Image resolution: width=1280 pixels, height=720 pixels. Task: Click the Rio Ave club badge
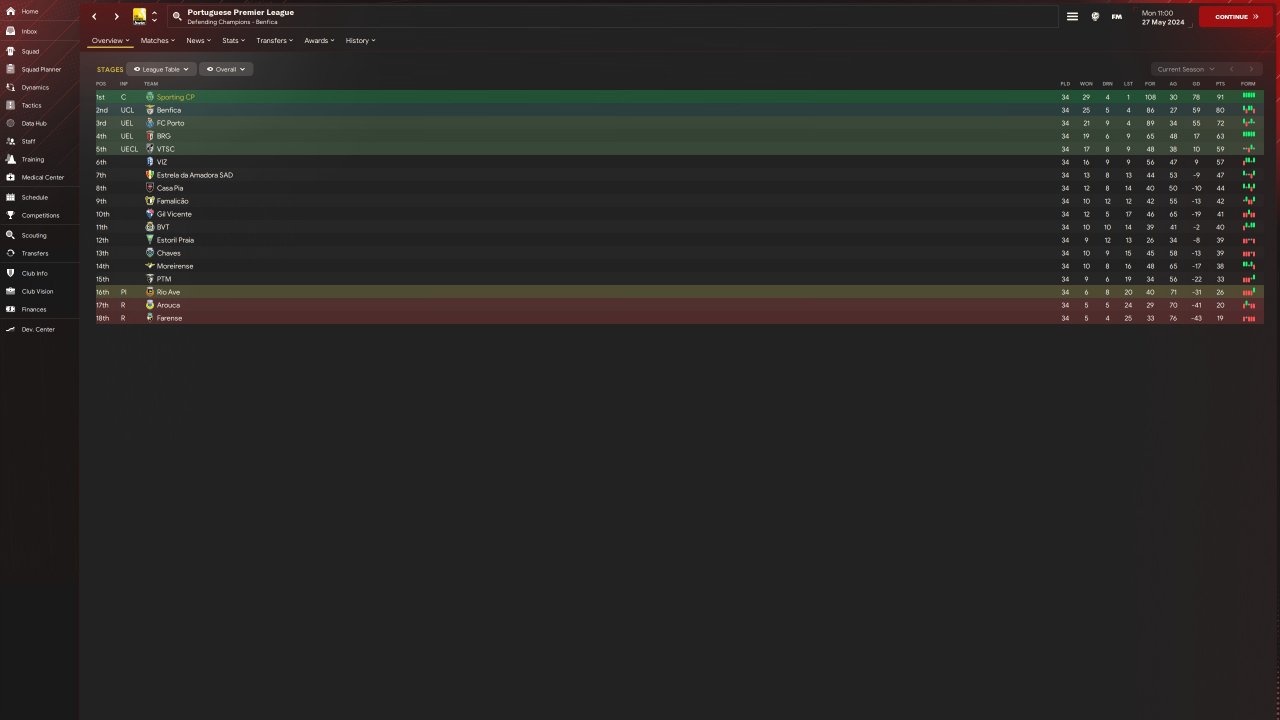(150, 292)
